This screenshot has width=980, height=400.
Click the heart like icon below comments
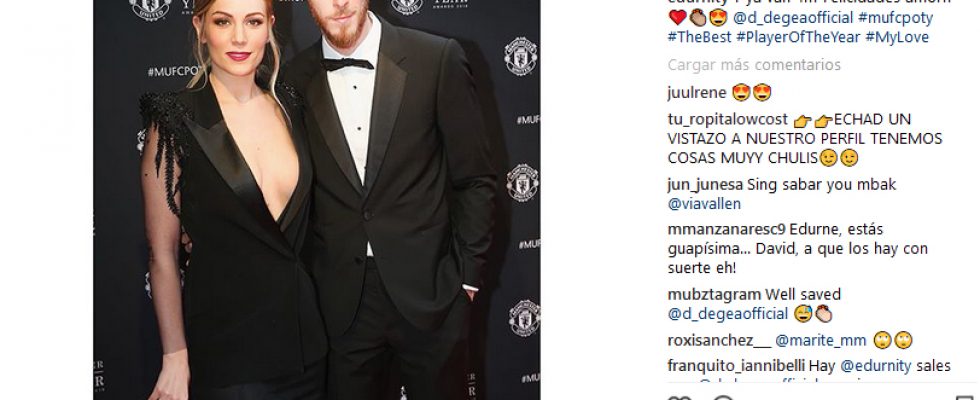pyautogui.click(x=679, y=398)
